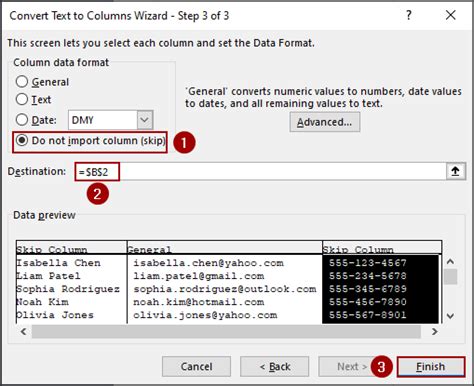Click the vertical scrollbar thumb in preview
The height and width of the screenshot is (386, 474).
tap(451, 277)
